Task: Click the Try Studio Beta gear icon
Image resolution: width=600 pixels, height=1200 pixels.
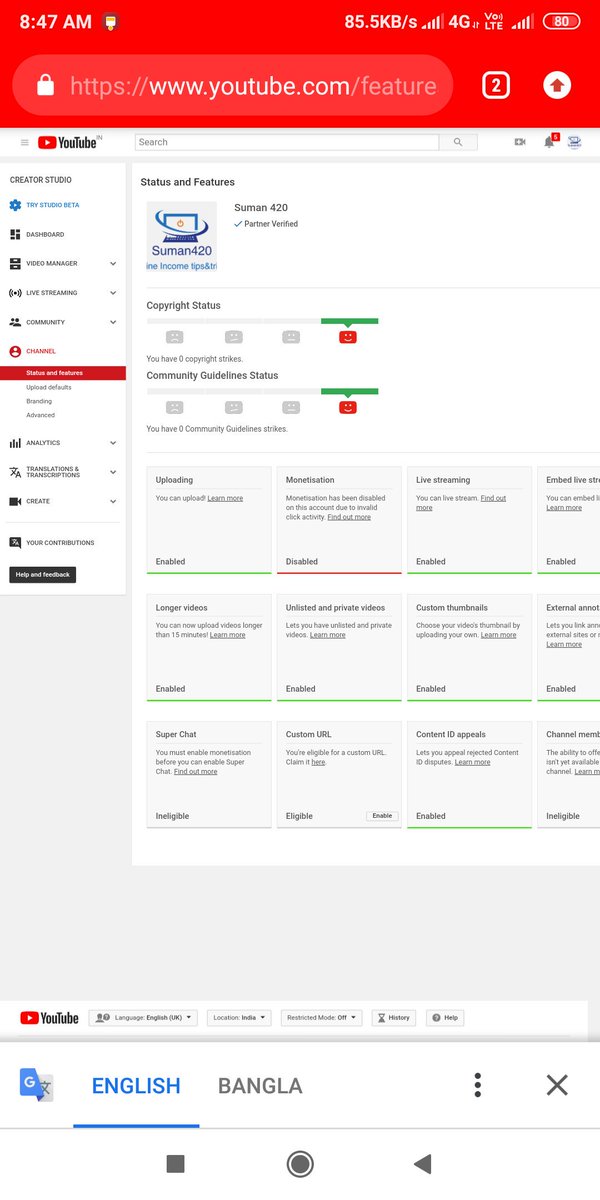Action: point(15,205)
